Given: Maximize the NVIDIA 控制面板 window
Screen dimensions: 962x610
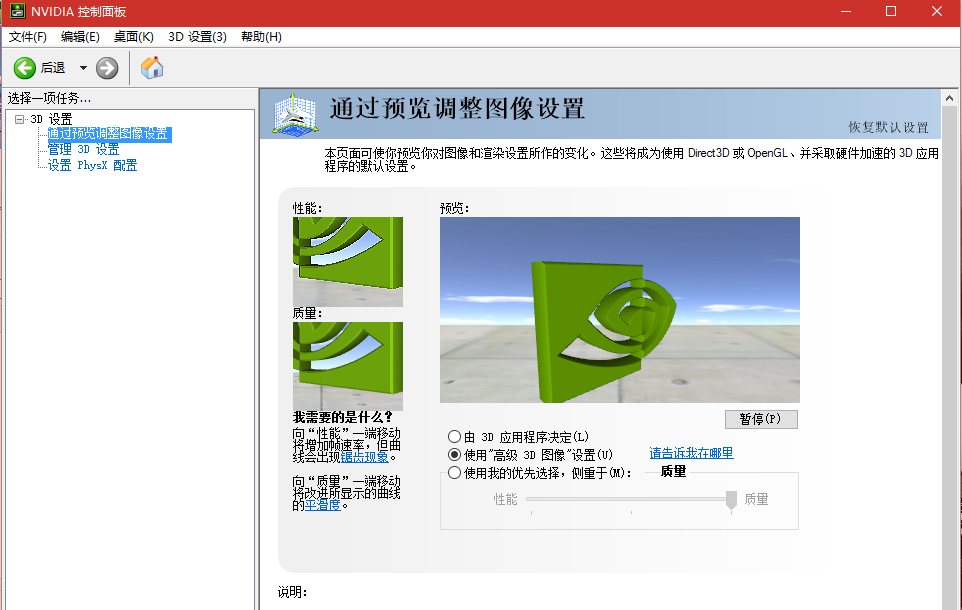Looking at the screenshot, I should tap(891, 12).
